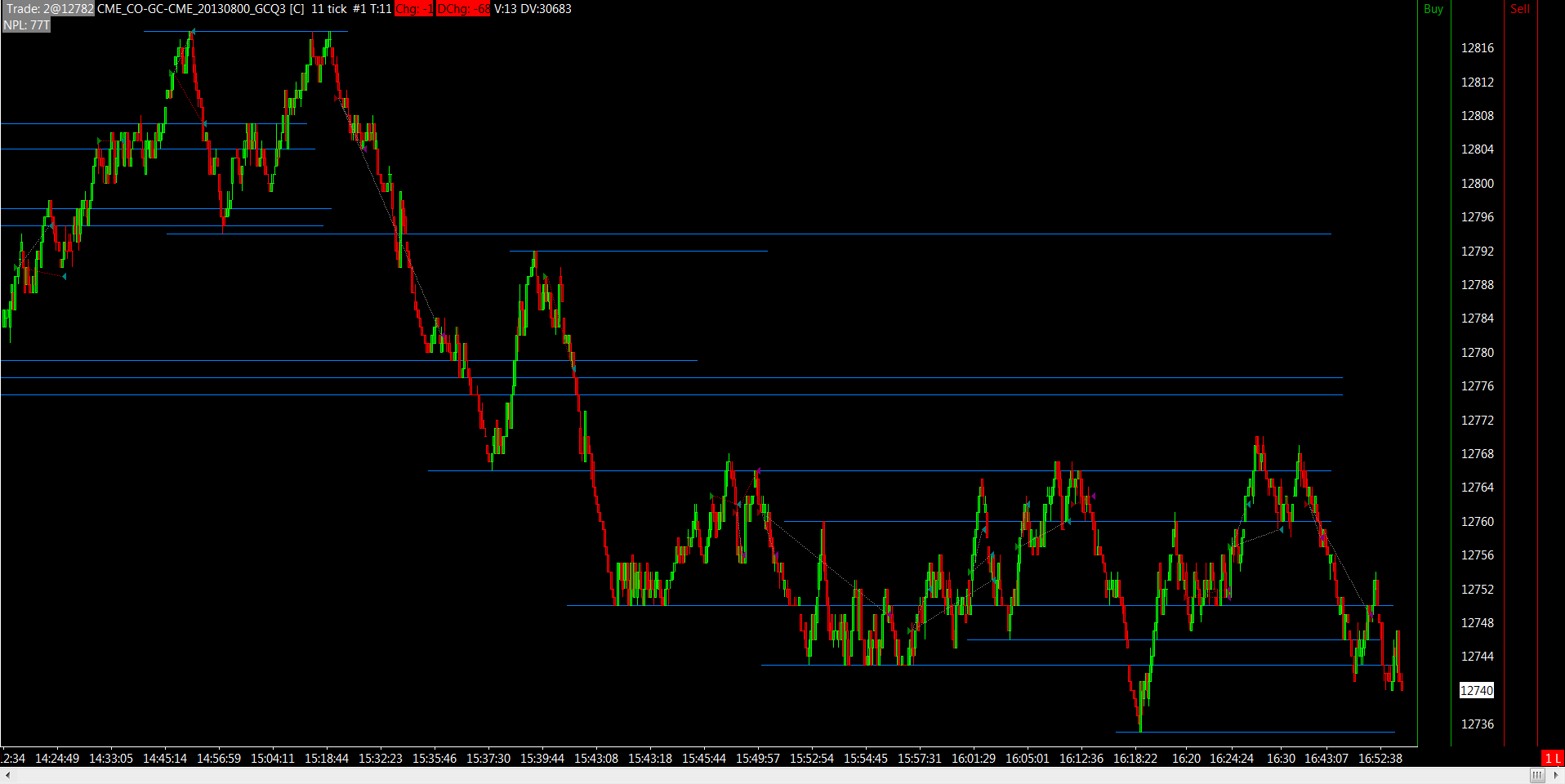Screen dimensions: 1565x784
Task: Click the 12768 price scale label
Action: point(1478,454)
